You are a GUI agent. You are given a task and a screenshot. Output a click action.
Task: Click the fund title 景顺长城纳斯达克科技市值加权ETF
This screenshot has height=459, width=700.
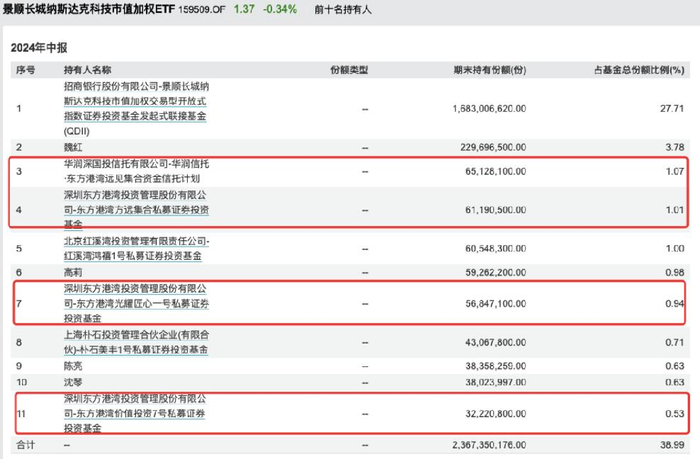(x=89, y=9)
